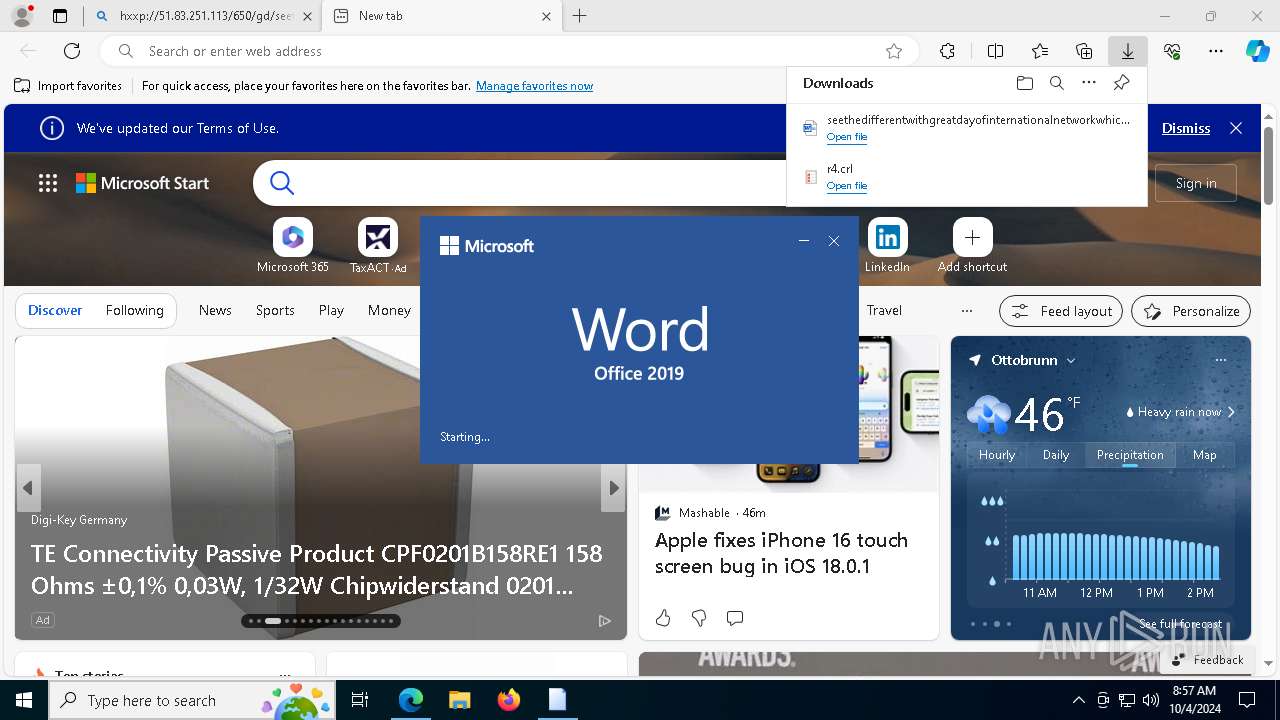
Task: Click the favorite star in address bar
Action: click(894, 51)
